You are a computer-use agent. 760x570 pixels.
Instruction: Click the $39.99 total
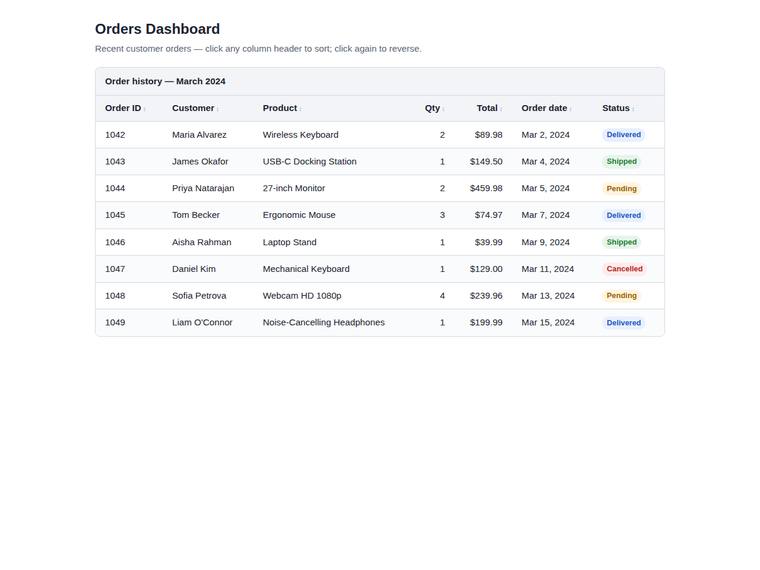489,242
